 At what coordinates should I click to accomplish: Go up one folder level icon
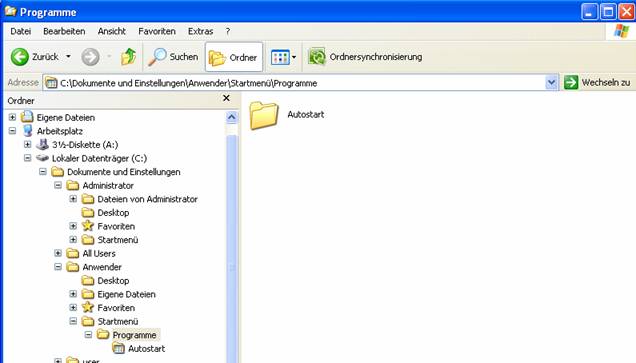pyautogui.click(x=129, y=57)
